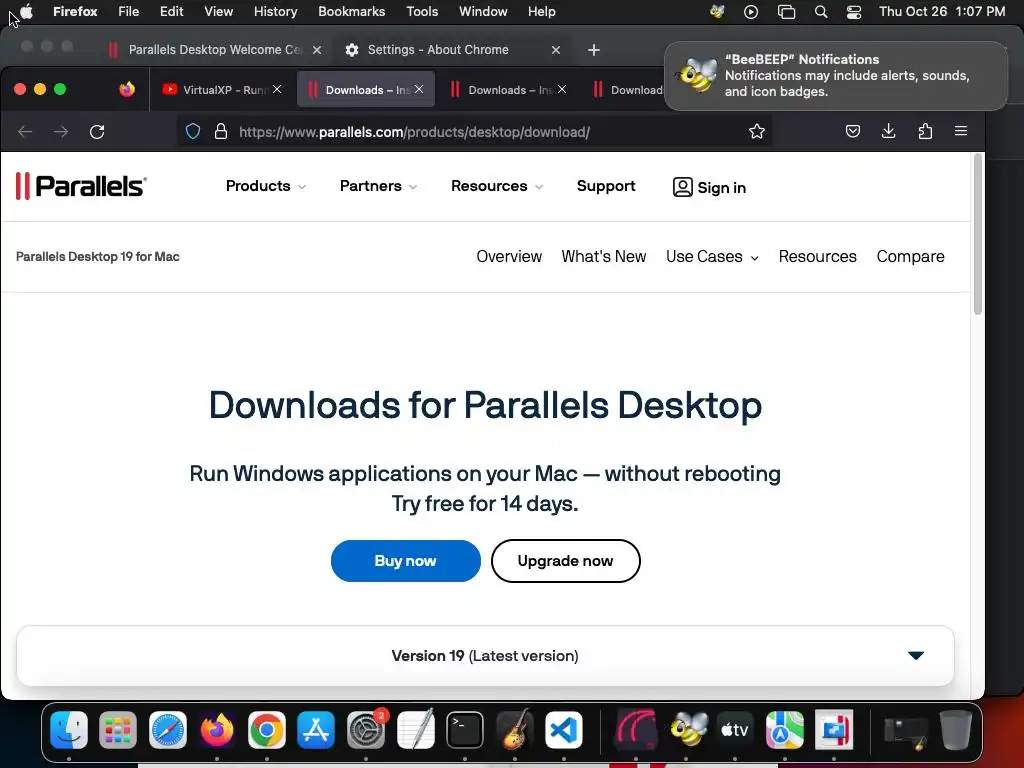Open Apple TV from the Dock
Viewport: 1024px width, 768px height.
[735, 729]
